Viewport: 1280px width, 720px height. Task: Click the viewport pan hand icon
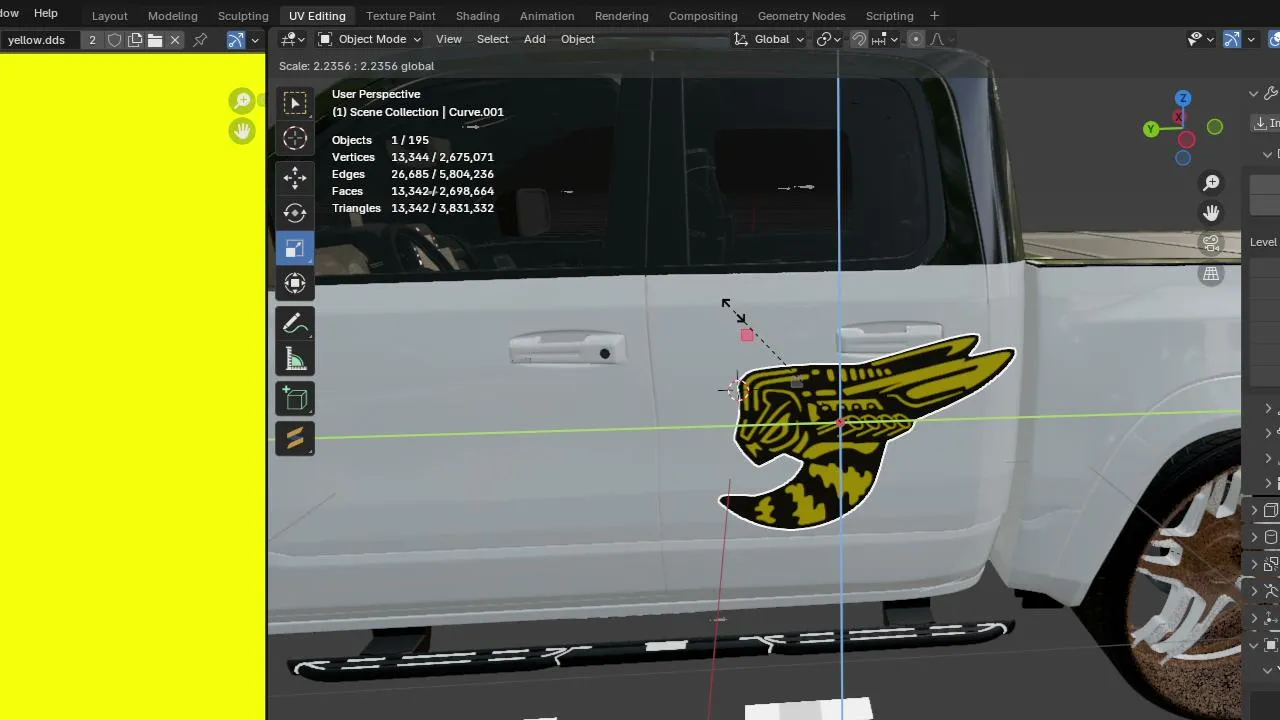(1211, 213)
